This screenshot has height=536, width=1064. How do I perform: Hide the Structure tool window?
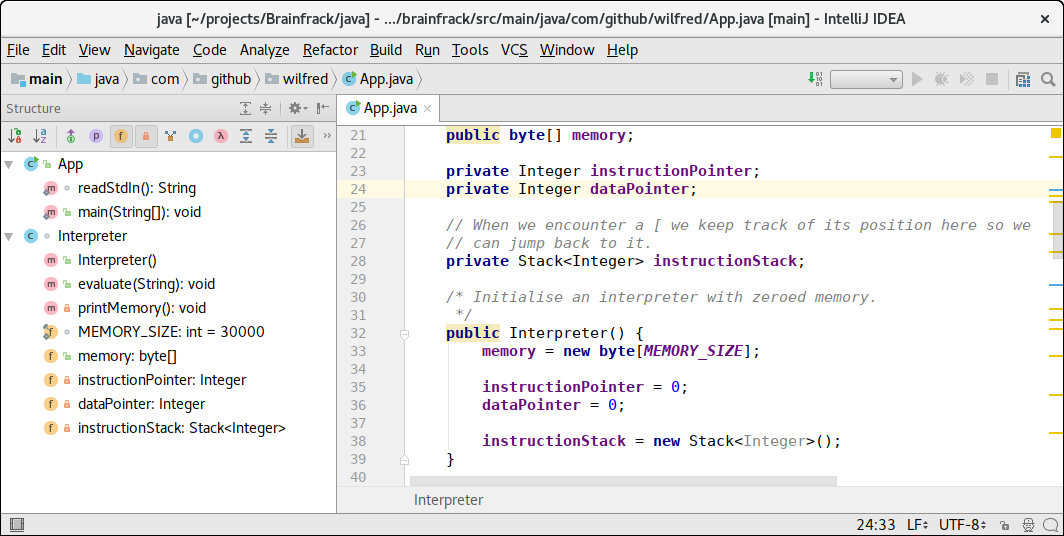[x=322, y=108]
